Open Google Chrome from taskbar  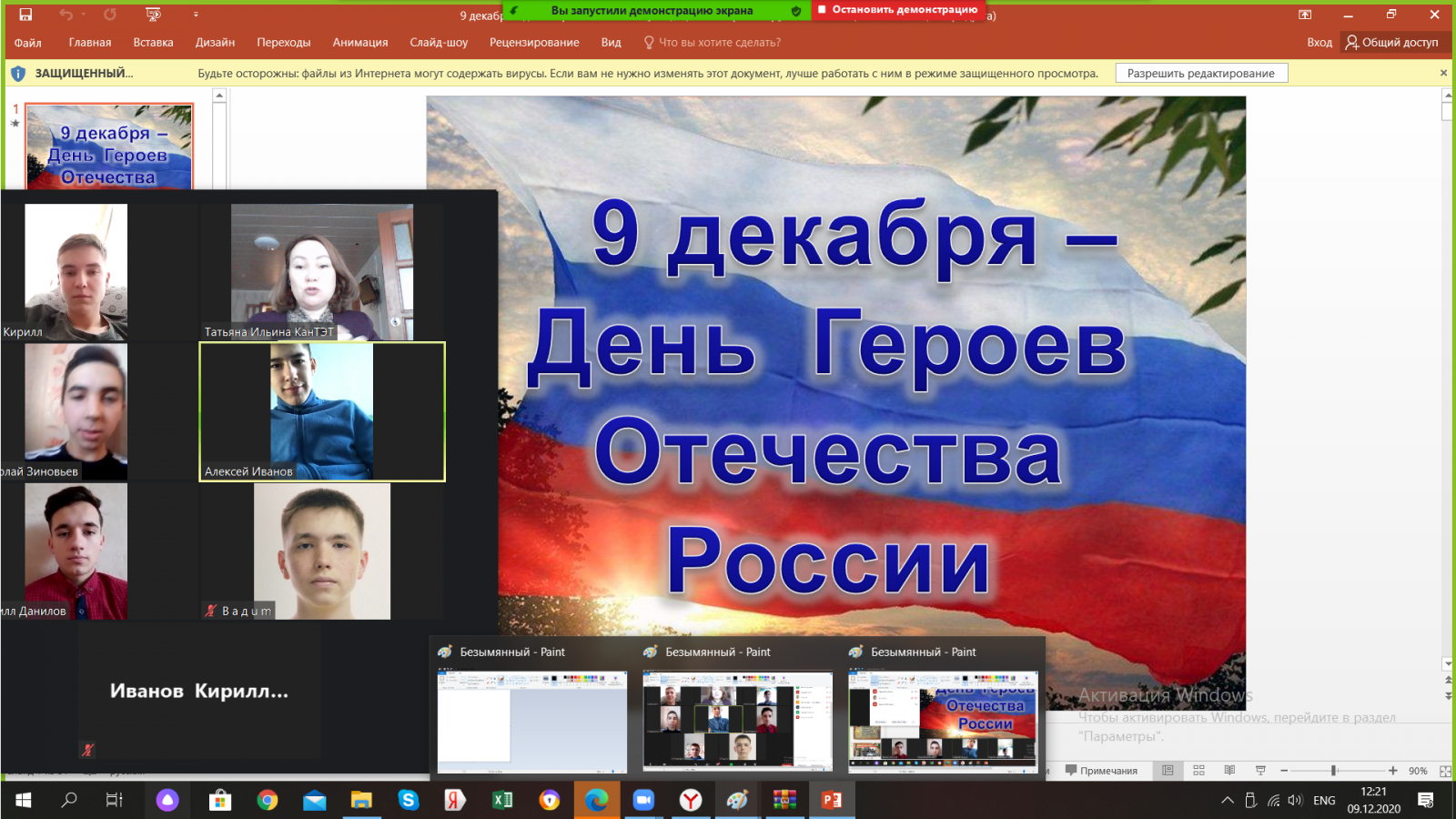coord(268,800)
